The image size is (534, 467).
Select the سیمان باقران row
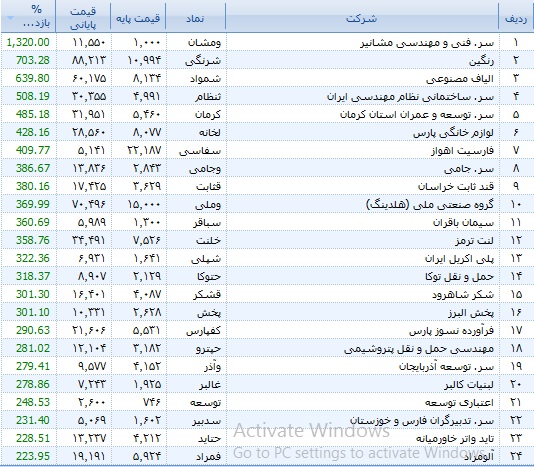[267, 222]
